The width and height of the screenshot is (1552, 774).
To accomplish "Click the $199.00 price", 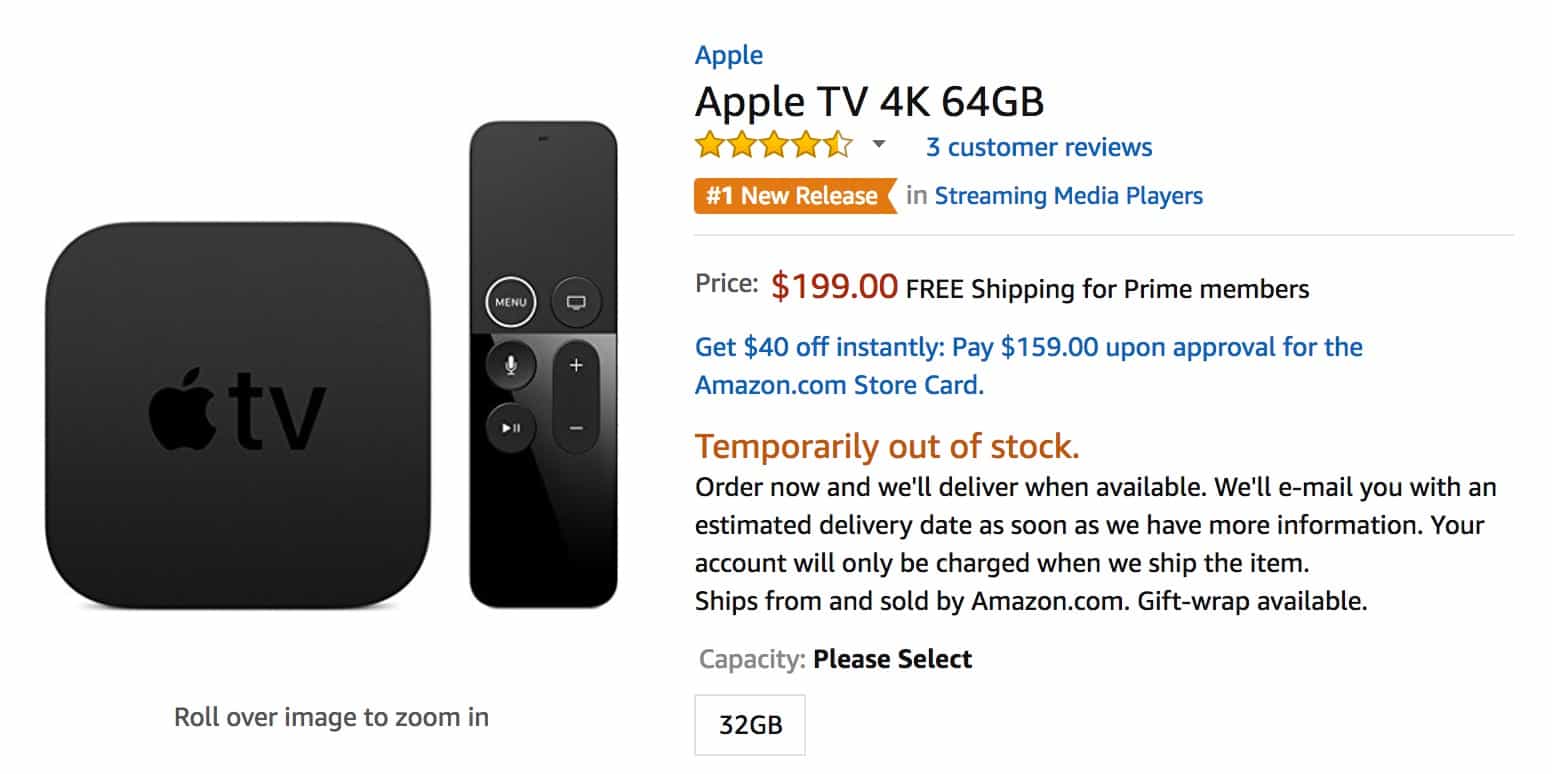I will (x=834, y=287).
